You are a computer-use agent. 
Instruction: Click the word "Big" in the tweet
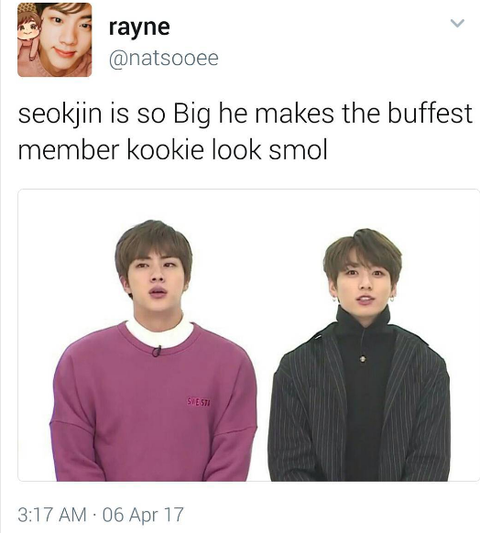[x=192, y=115]
